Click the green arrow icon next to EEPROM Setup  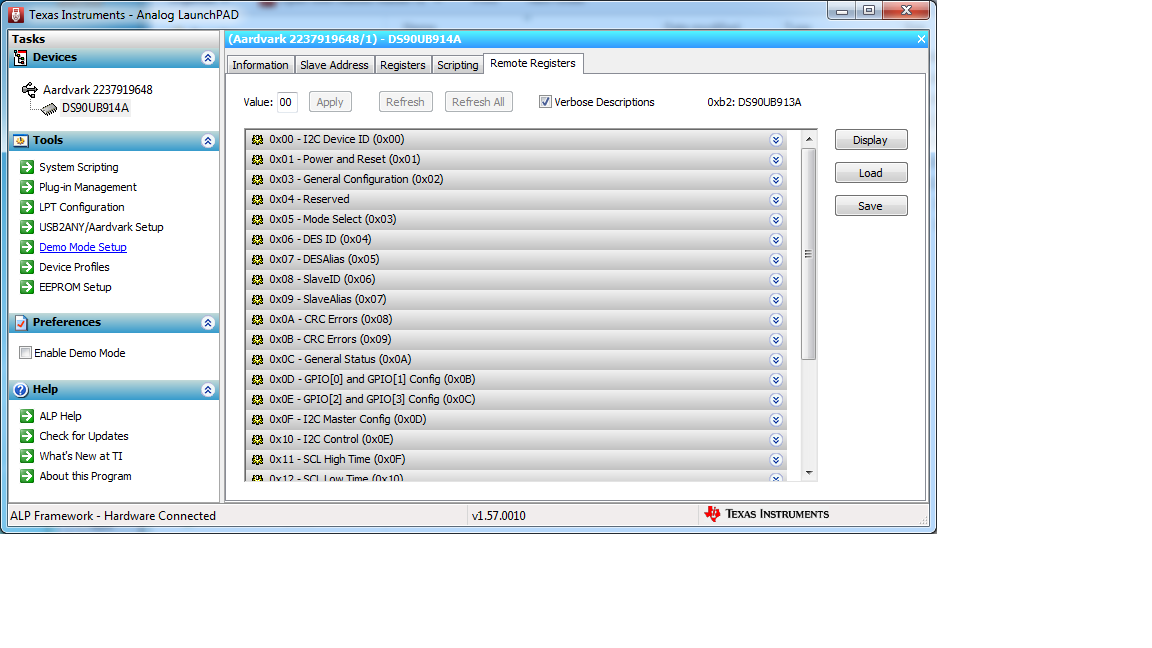tap(27, 287)
